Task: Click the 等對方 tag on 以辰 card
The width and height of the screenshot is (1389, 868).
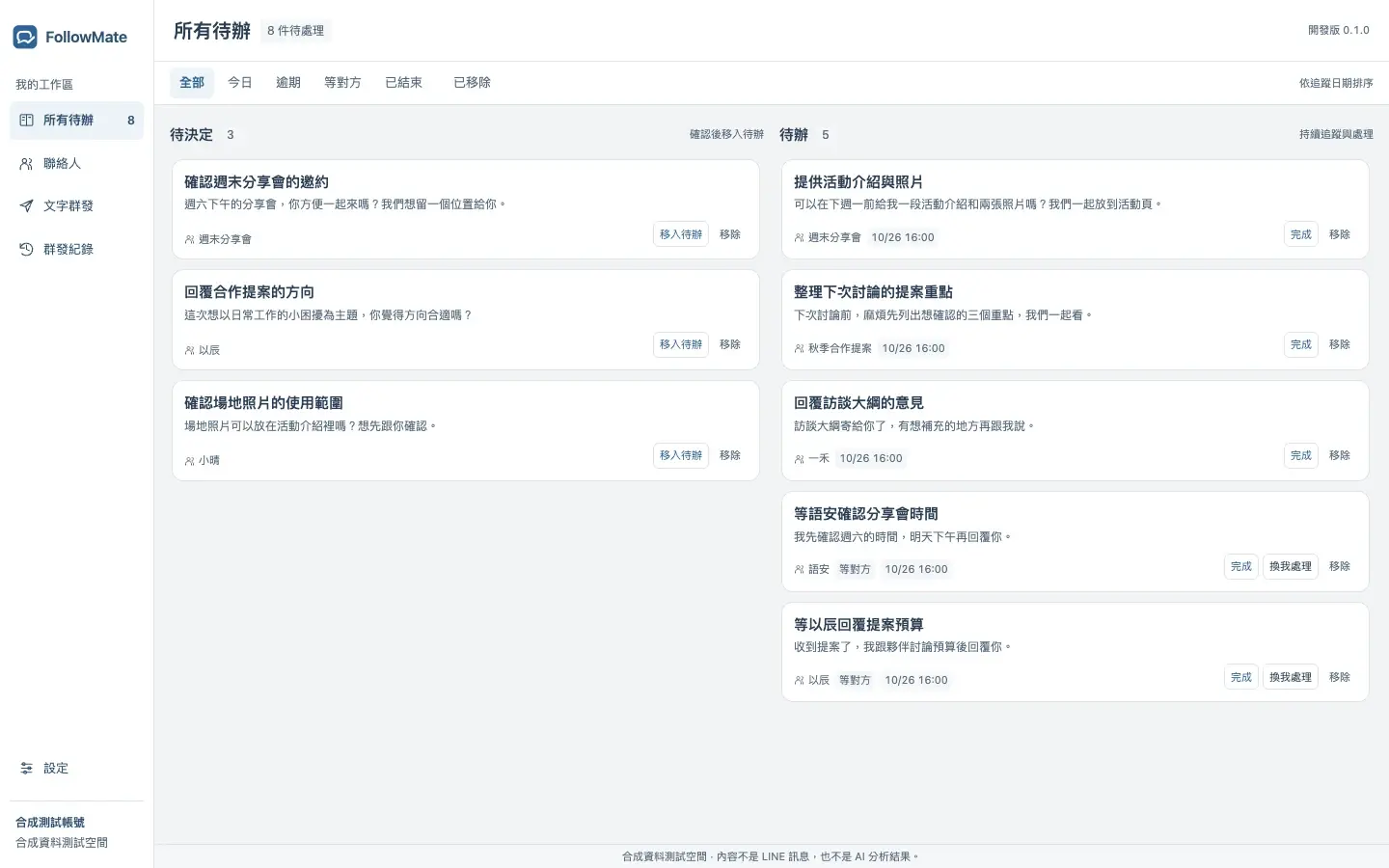Action: click(x=855, y=681)
